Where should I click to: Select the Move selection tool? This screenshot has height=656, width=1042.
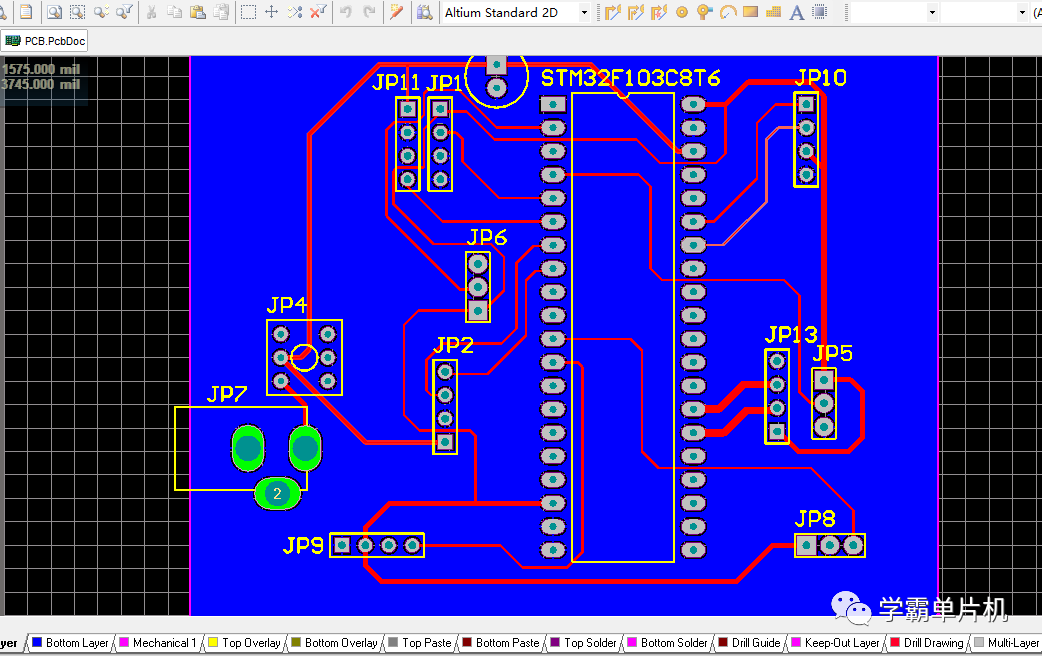[x=271, y=12]
